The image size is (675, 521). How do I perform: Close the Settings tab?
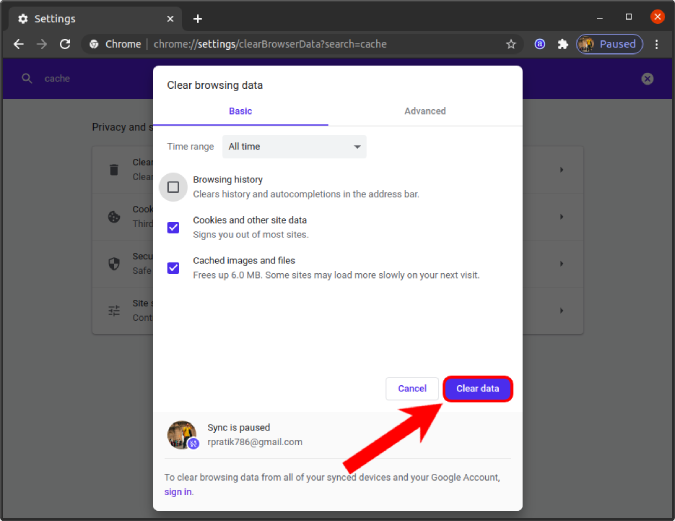pyautogui.click(x=170, y=19)
